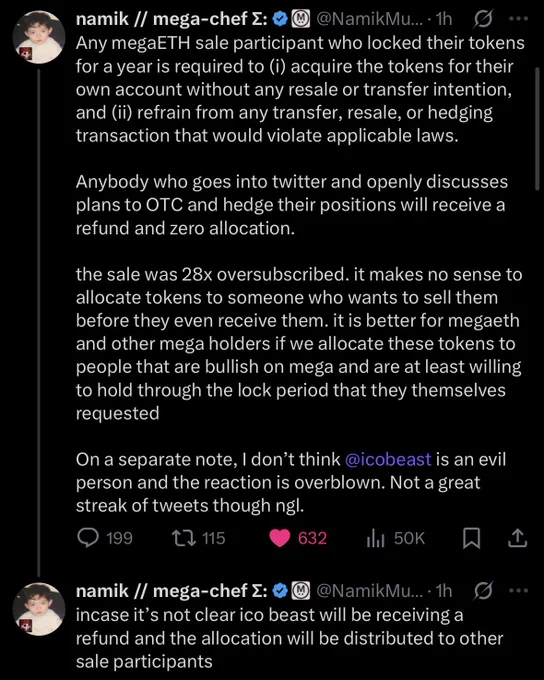
Task: Open Grok icon on second tweet
Action: (483, 591)
